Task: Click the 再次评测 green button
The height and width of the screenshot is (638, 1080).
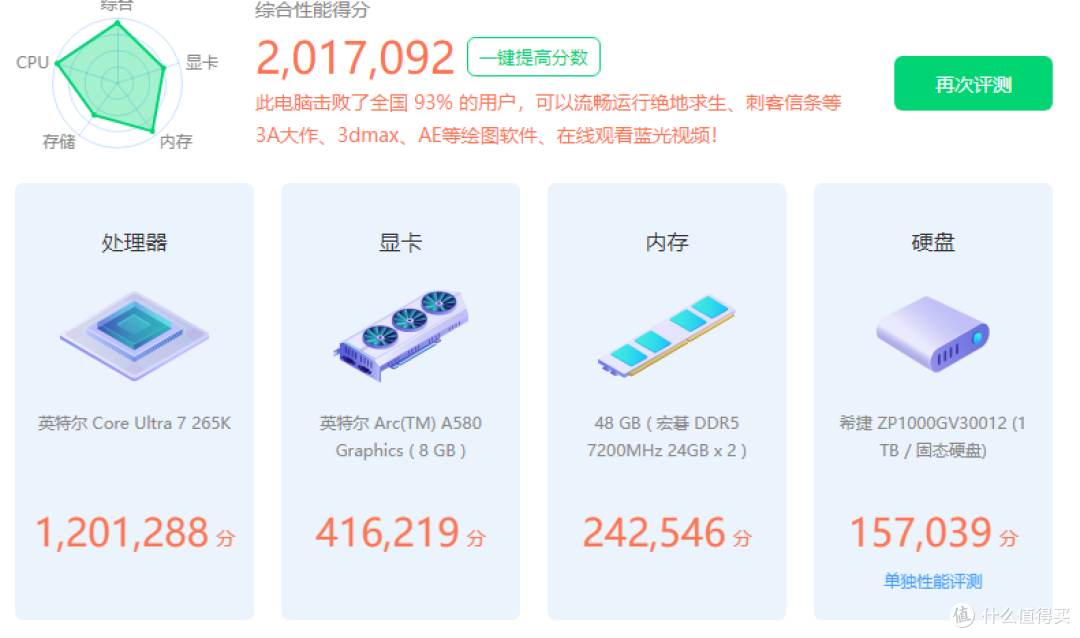Action: coord(973,83)
